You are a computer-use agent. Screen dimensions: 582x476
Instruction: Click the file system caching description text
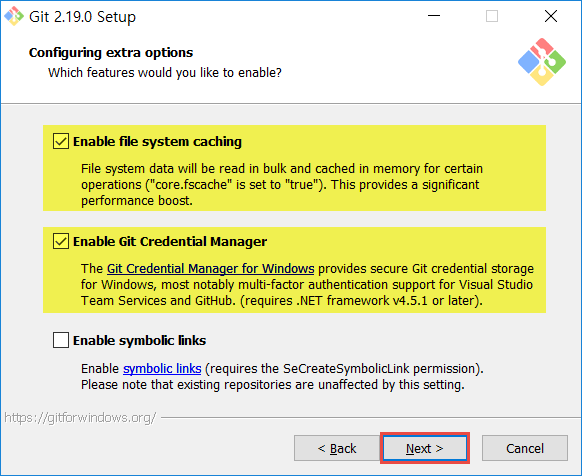point(282,185)
